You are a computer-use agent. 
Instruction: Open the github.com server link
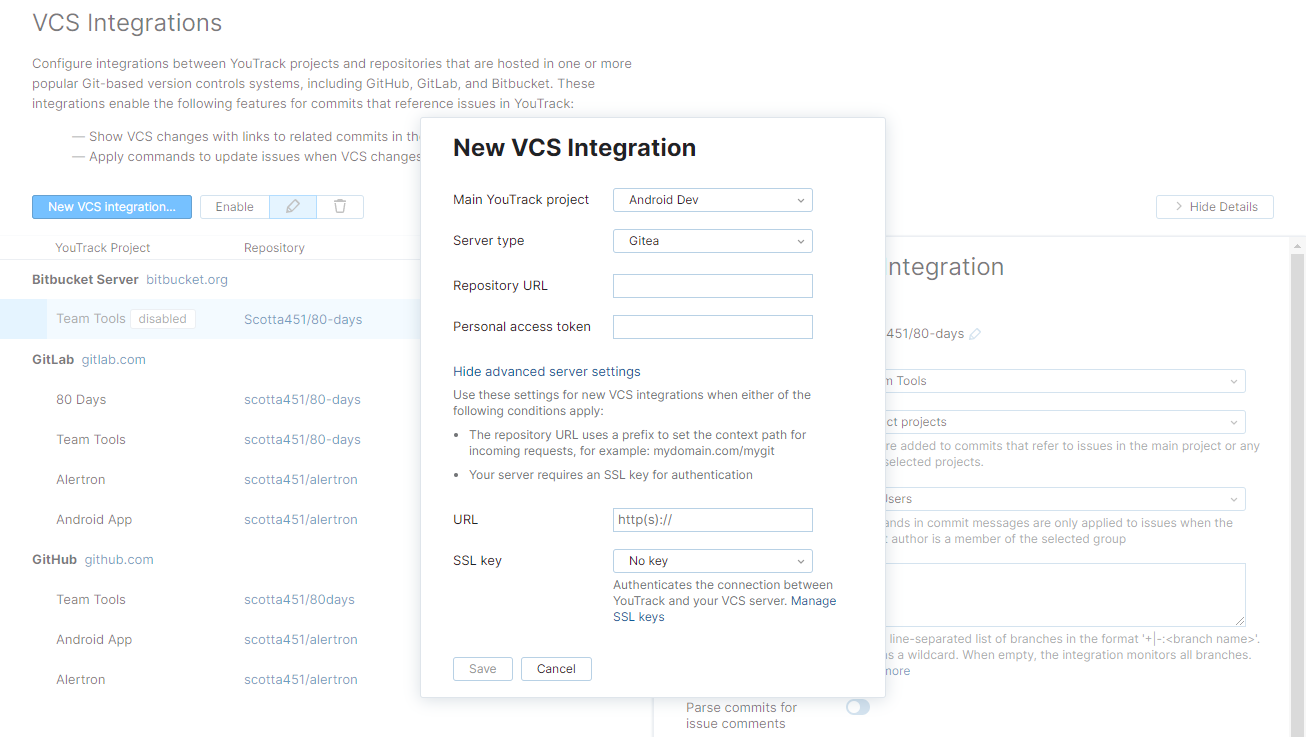pos(118,560)
